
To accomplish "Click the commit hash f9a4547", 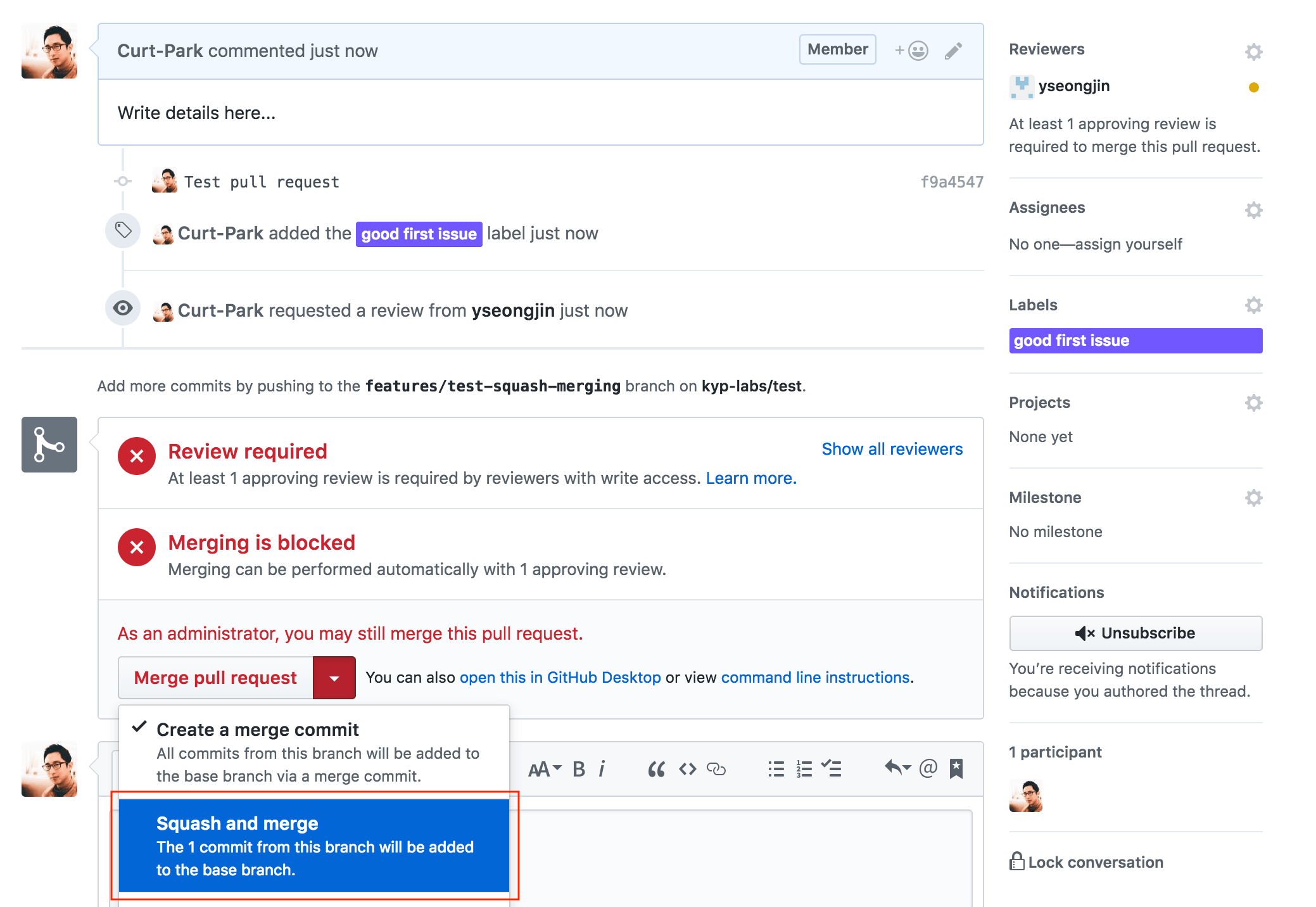I will pos(951,182).
